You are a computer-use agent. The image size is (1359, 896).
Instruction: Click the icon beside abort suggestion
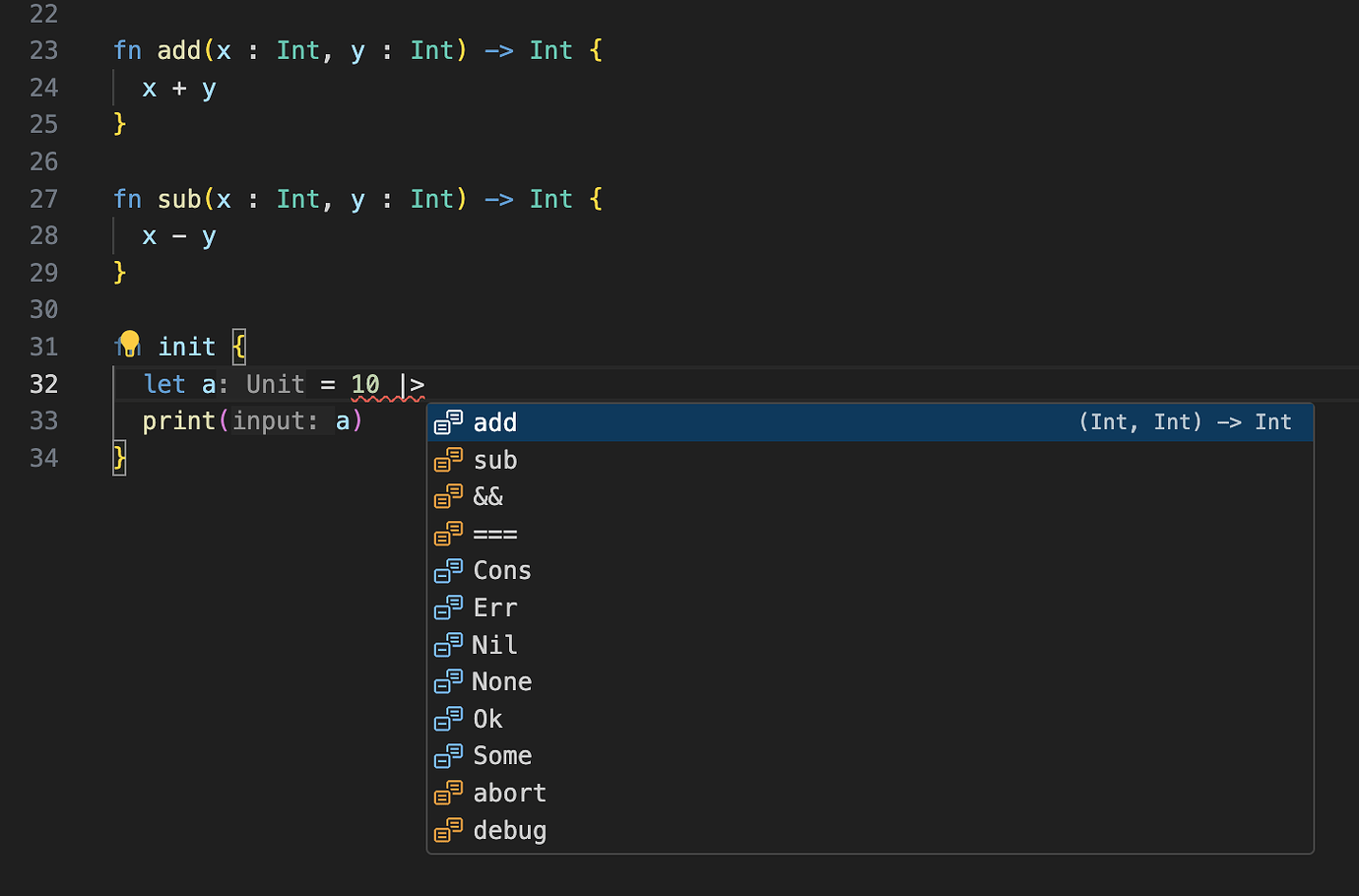(x=448, y=793)
